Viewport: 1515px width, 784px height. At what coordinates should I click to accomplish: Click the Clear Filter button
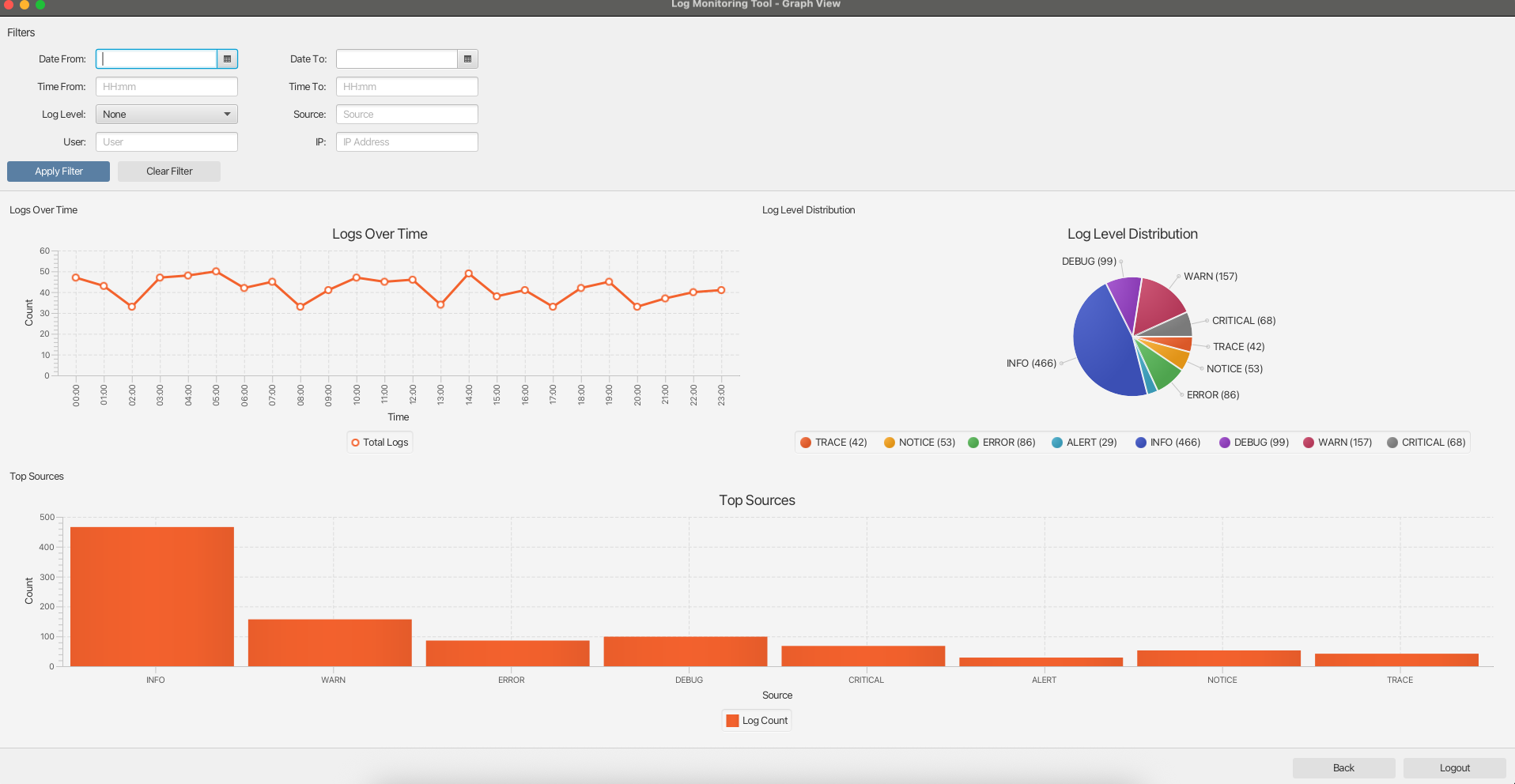click(x=168, y=171)
